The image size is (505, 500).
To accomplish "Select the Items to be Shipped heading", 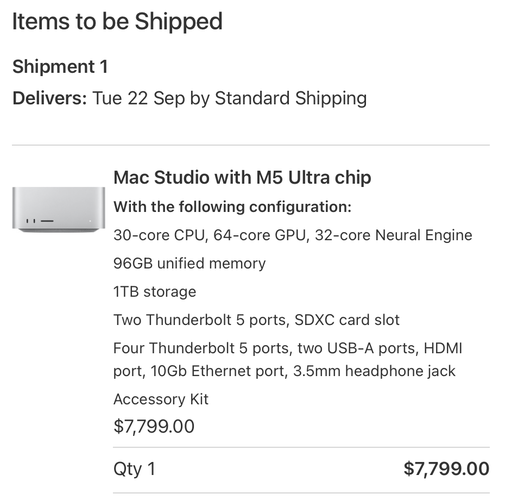I will coord(117,21).
